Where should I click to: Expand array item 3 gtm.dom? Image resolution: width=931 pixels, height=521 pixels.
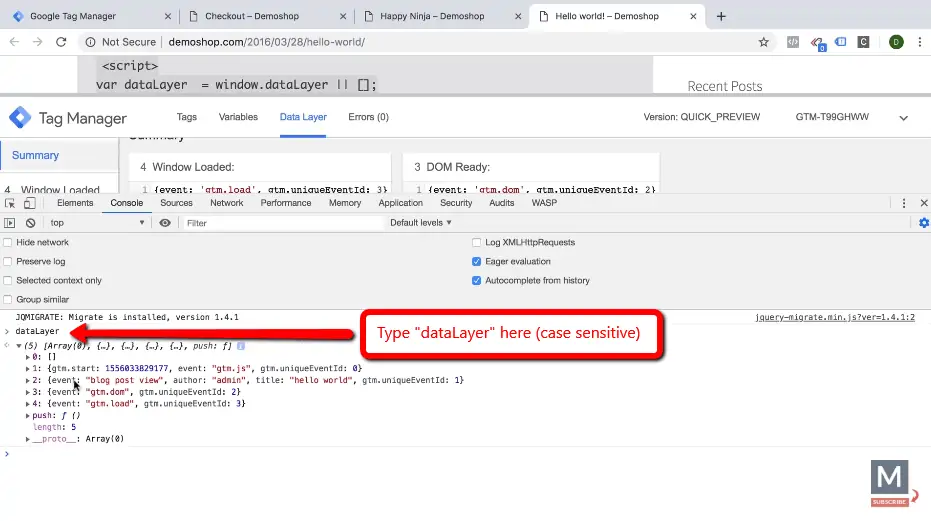point(27,392)
